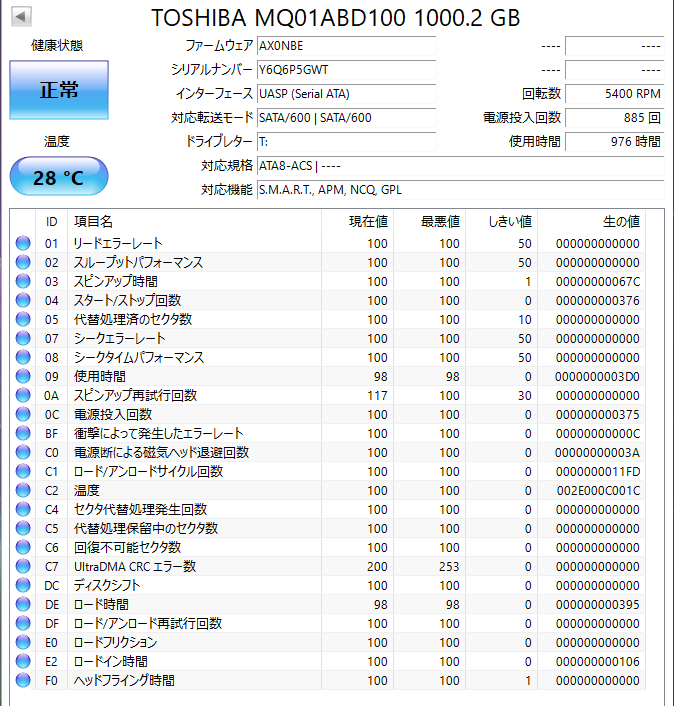
Task: Click status orb for C4 セクタ代替処理発生回数
Action: pos(23,509)
